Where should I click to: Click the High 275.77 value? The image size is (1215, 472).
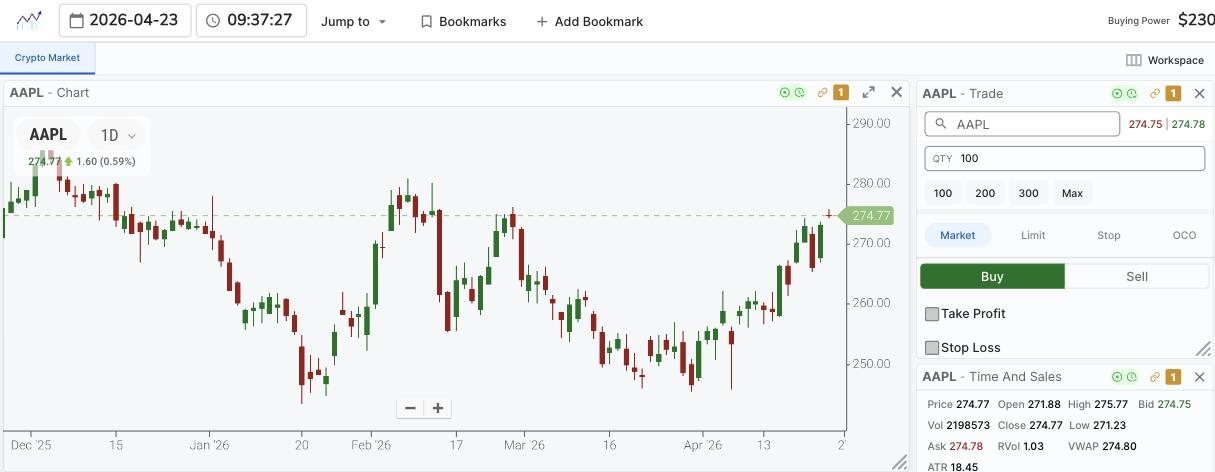click(1111, 404)
